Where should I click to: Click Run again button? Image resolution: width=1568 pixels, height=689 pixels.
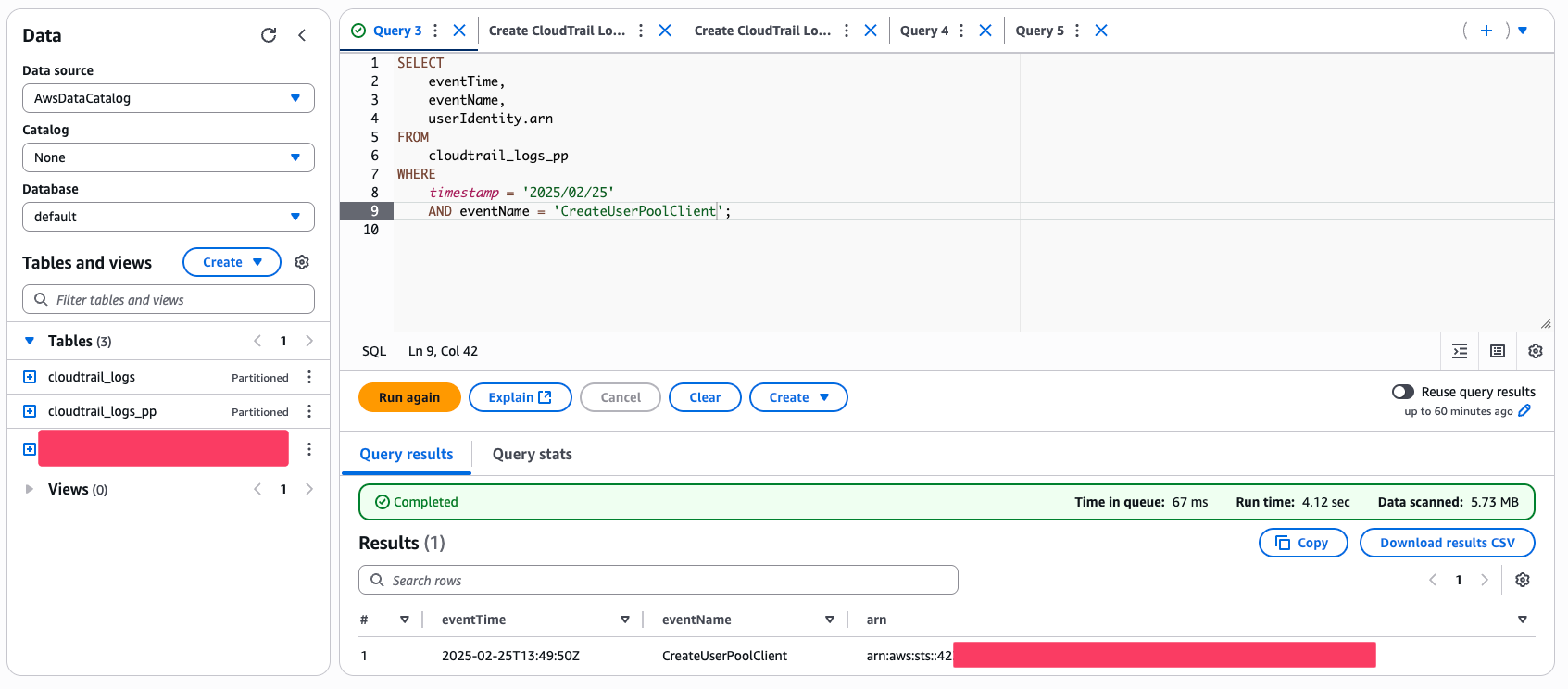click(x=409, y=397)
